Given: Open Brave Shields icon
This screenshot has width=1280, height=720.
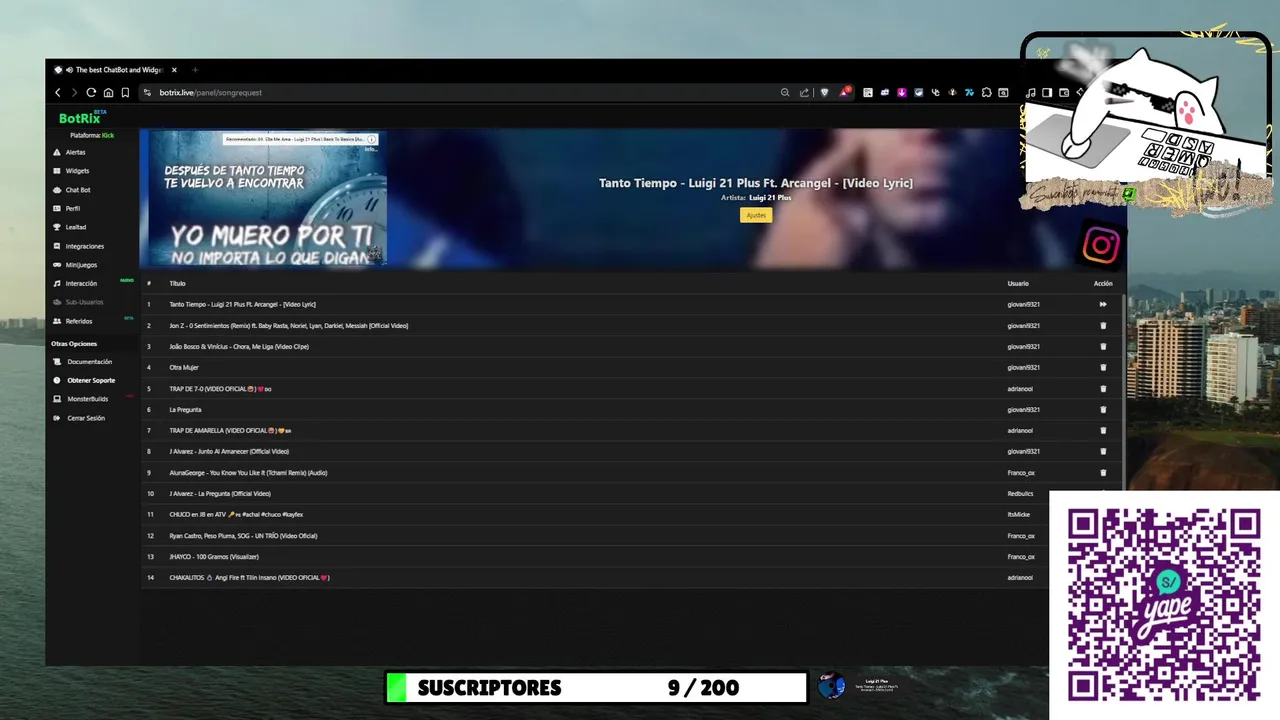Looking at the screenshot, I should [x=824, y=92].
